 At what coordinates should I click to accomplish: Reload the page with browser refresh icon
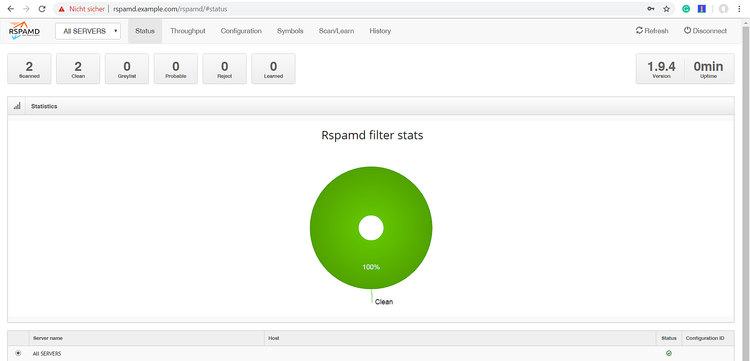(x=42, y=9)
